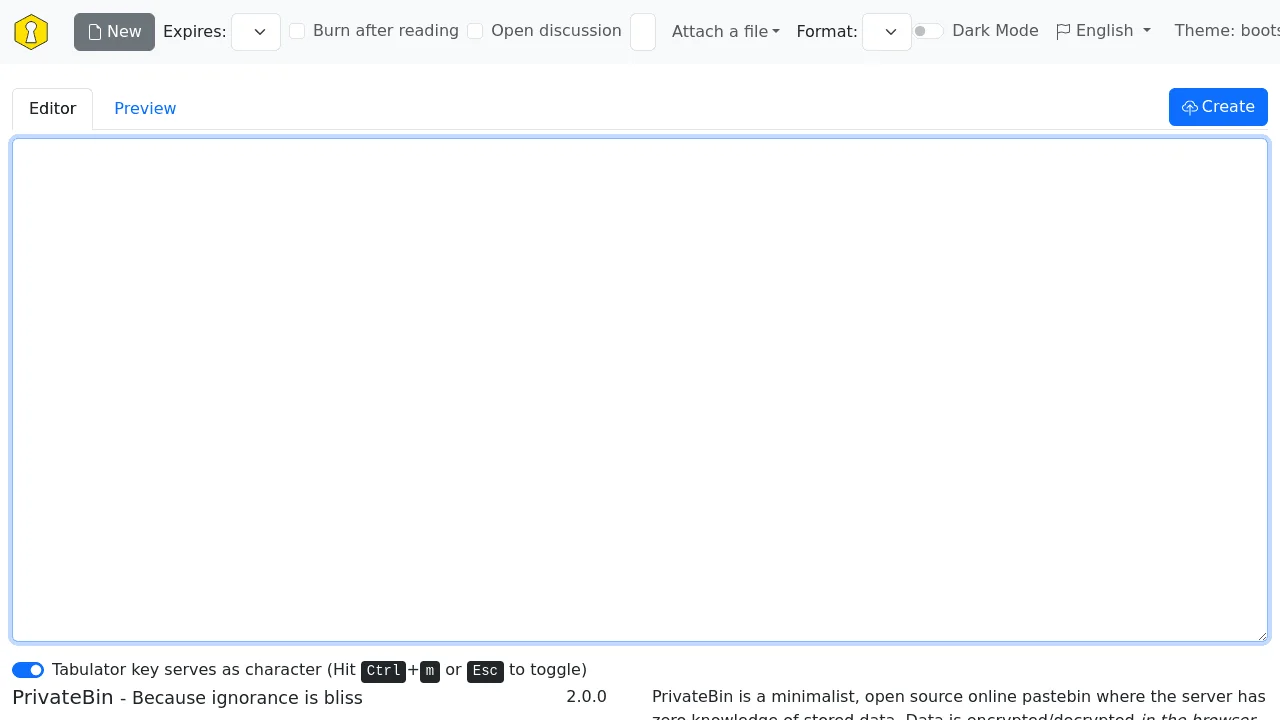Open the Attach a file menu

point(725,32)
